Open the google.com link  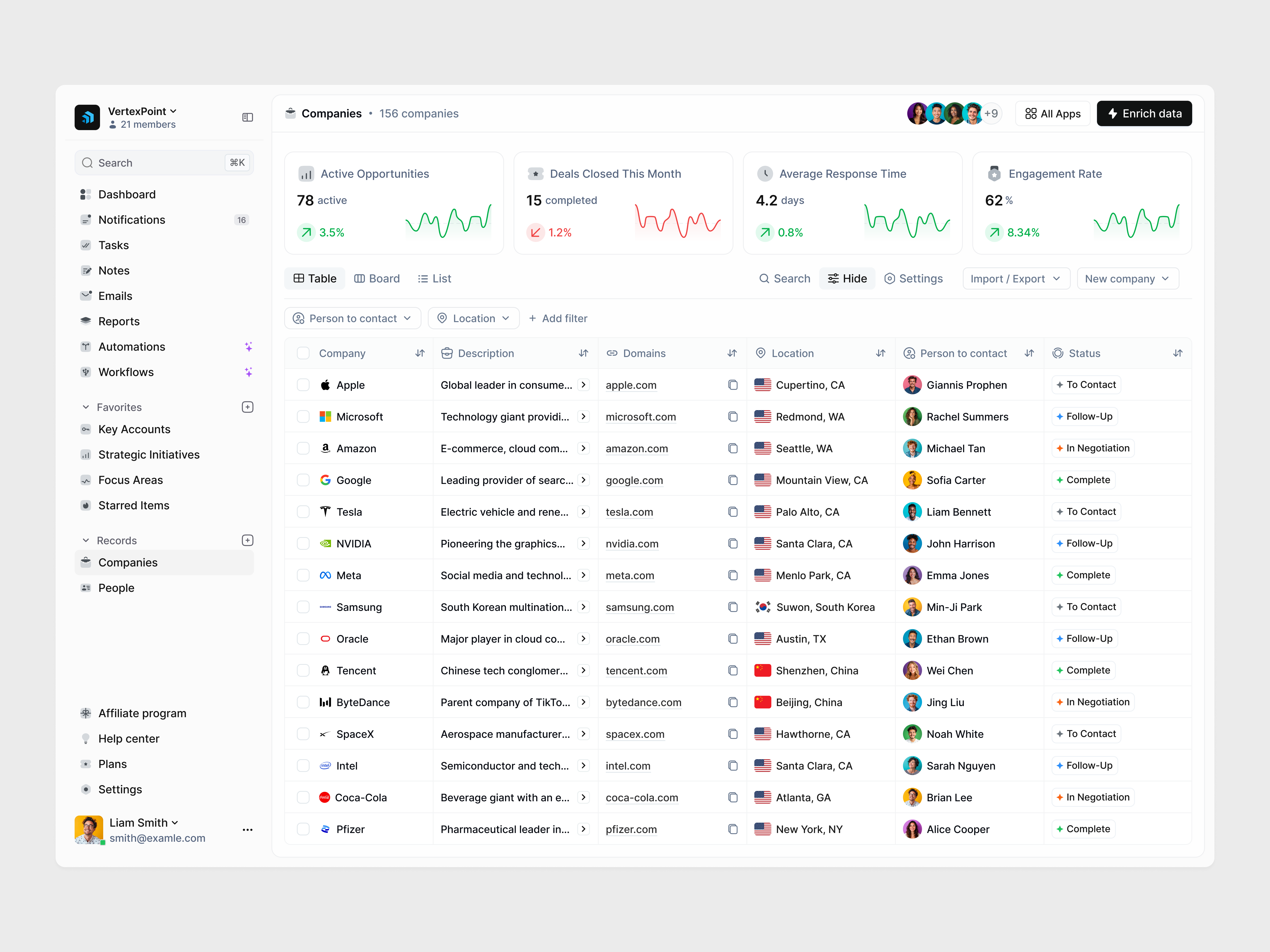coord(634,480)
